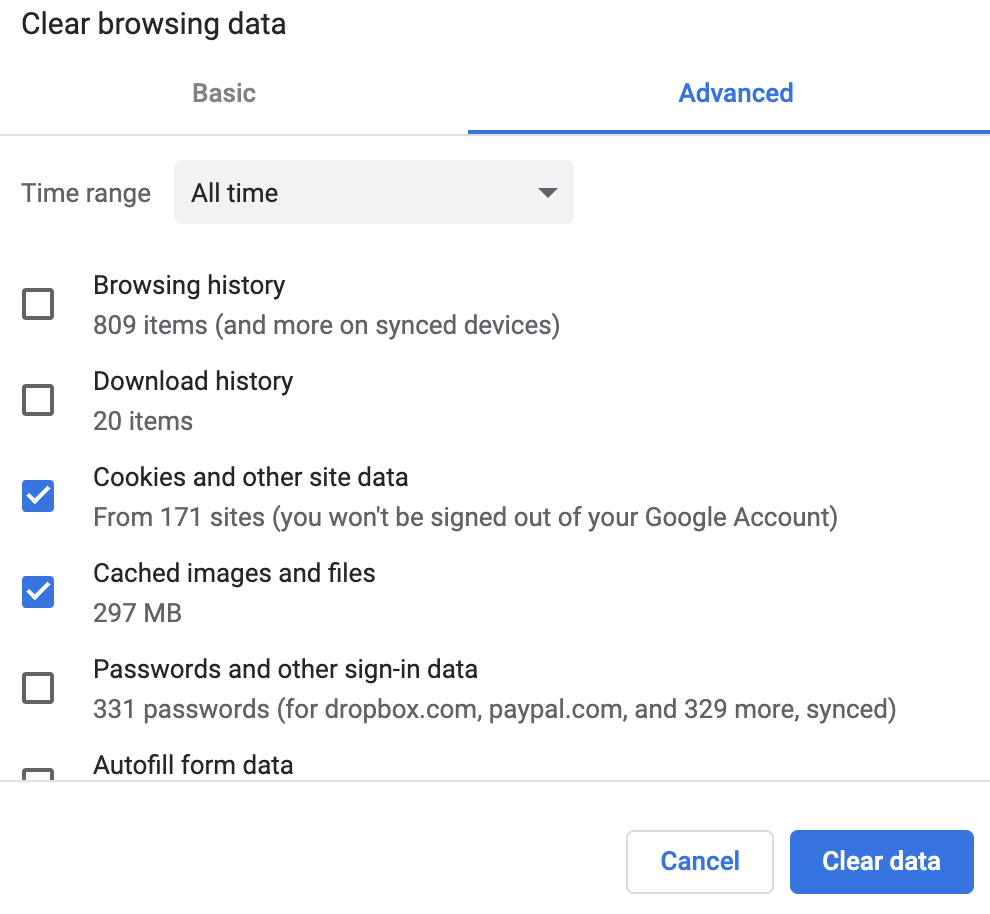Click the 'Autofill form data' label text
990x914 pixels.
point(193,765)
